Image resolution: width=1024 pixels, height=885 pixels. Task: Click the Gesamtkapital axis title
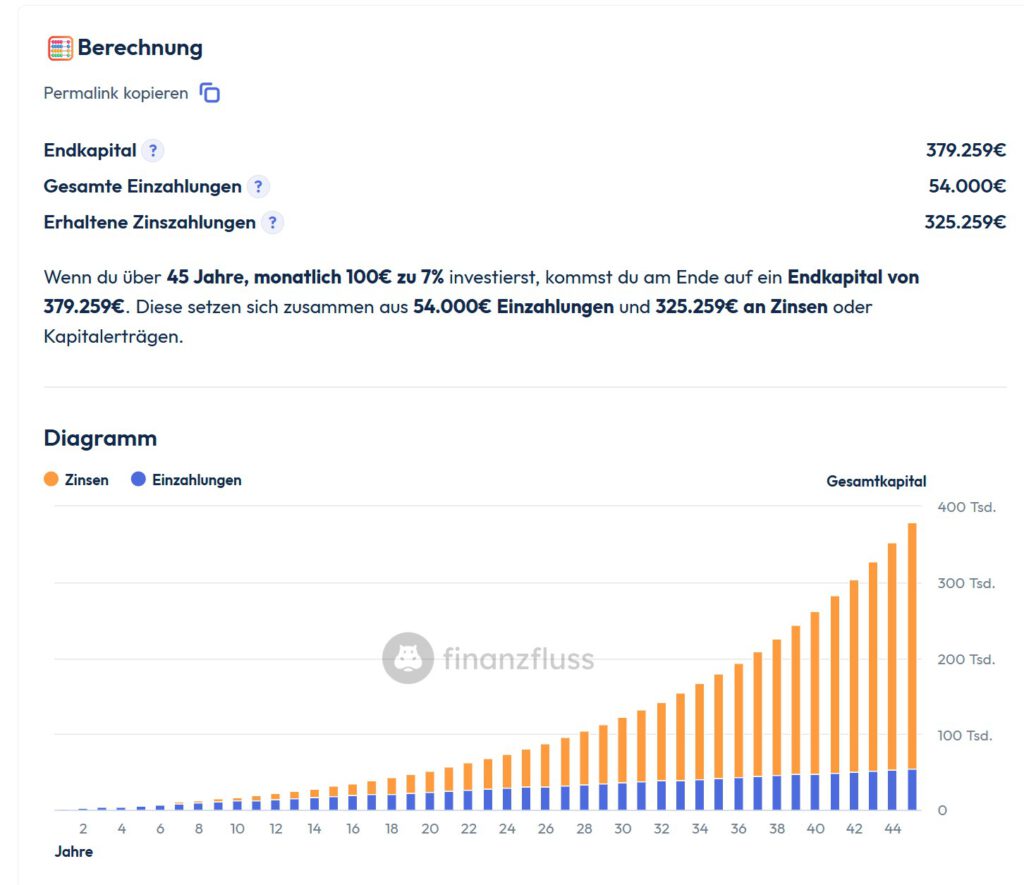(x=876, y=481)
